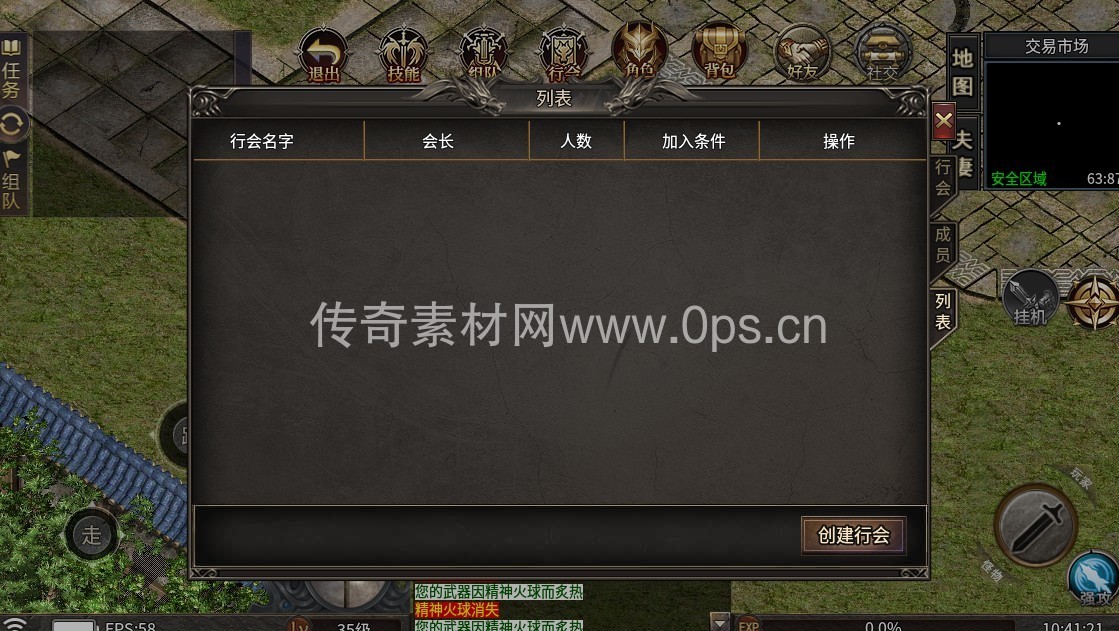This screenshot has height=631, width=1119.
Task: Toggle the 走 walk/run mode button
Action: (91, 534)
